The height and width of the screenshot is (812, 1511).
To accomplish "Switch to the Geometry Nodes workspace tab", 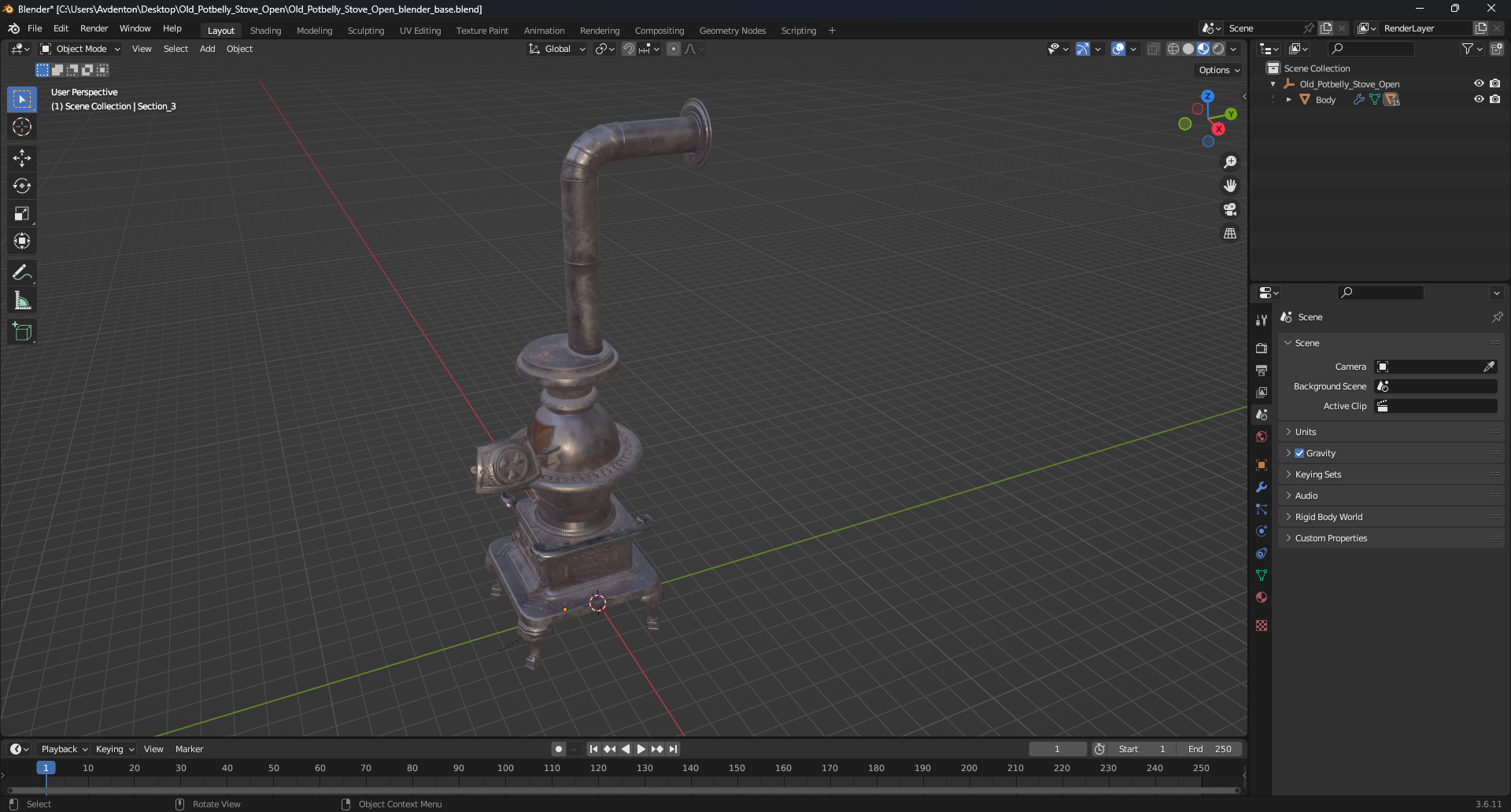I will 732,31.
